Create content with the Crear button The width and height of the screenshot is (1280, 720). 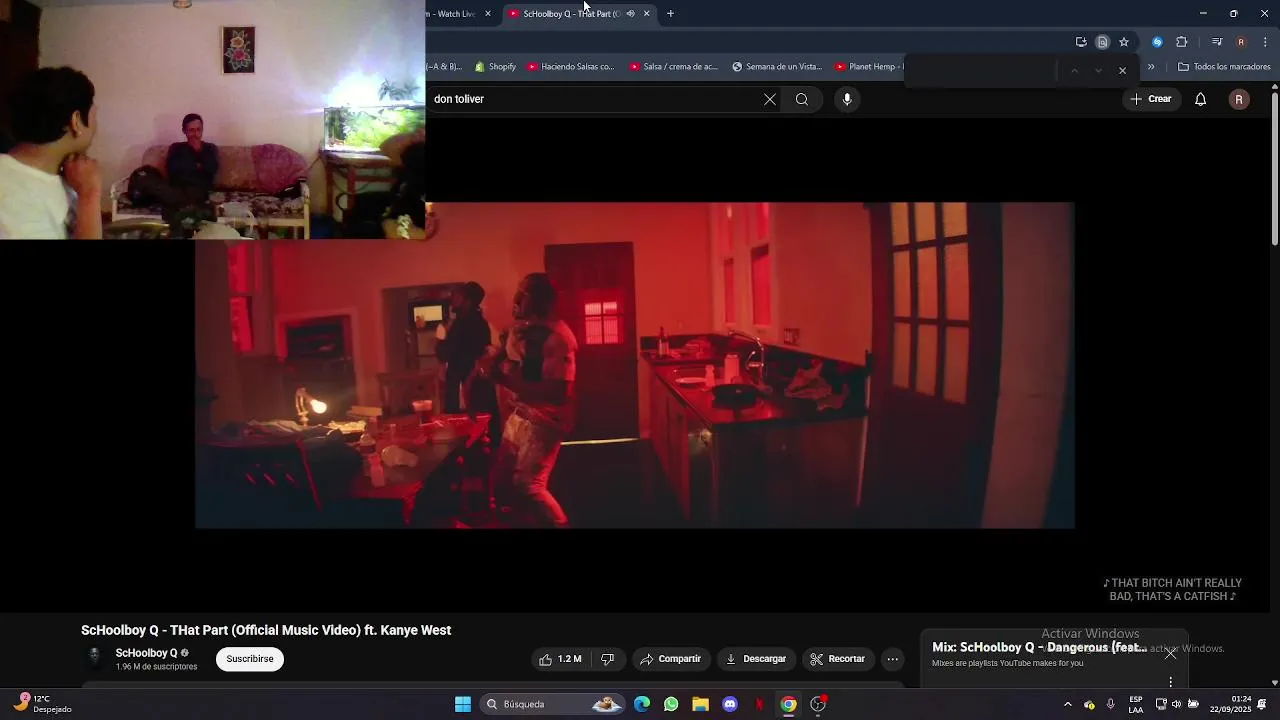tap(1151, 99)
